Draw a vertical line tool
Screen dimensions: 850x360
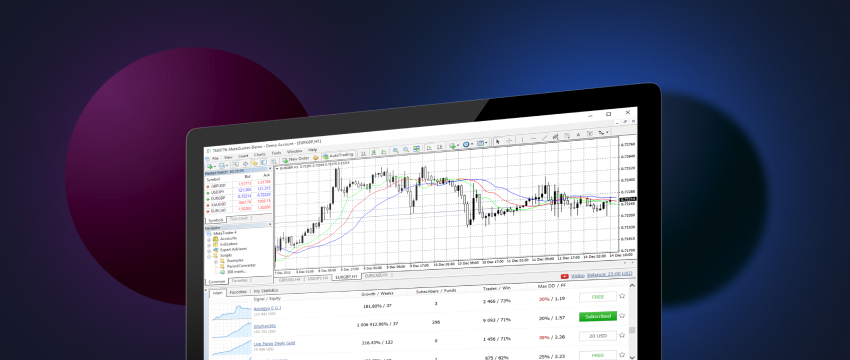pyautogui.click(x=523, y=139)
